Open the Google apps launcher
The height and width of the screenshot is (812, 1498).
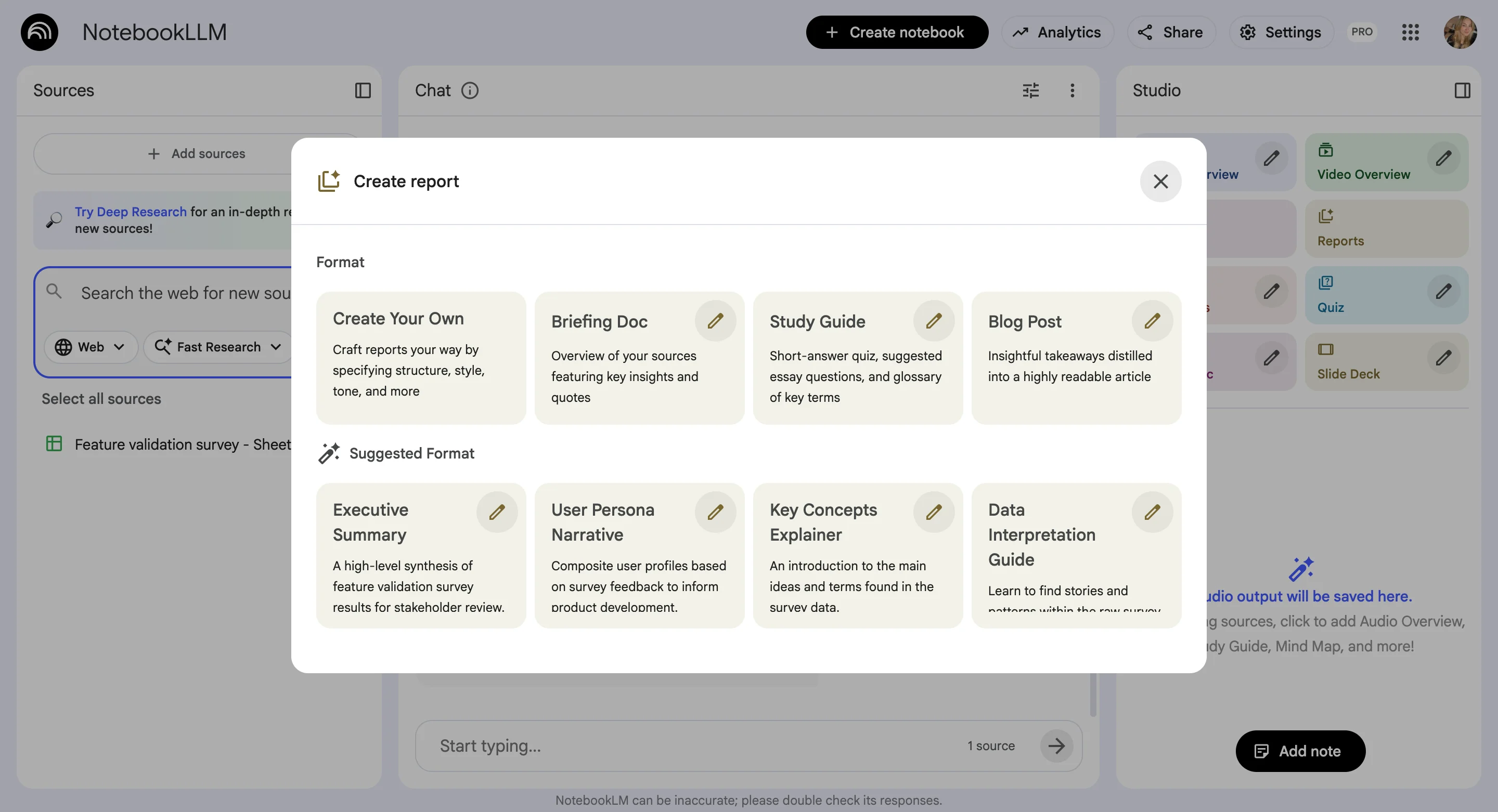coord(1410,32)
